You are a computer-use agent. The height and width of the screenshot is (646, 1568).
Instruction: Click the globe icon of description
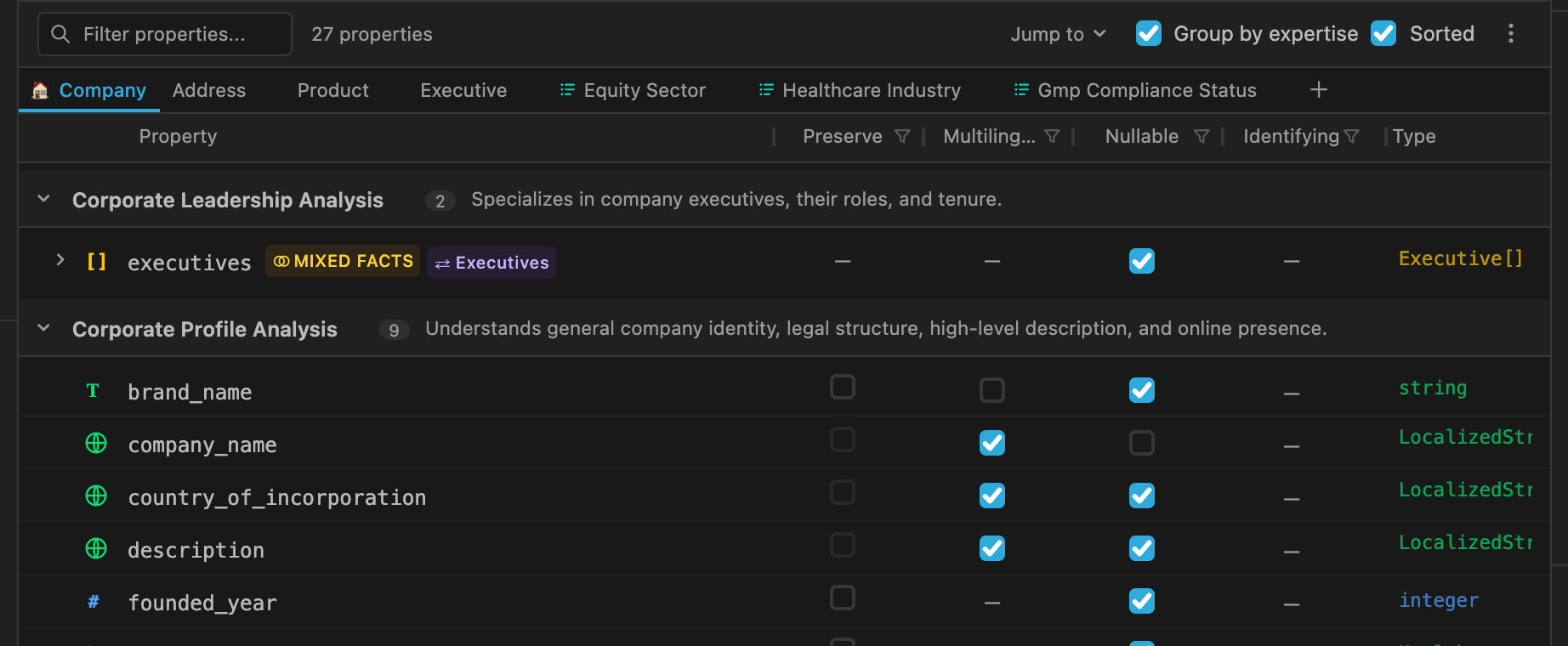coord(96,549)
